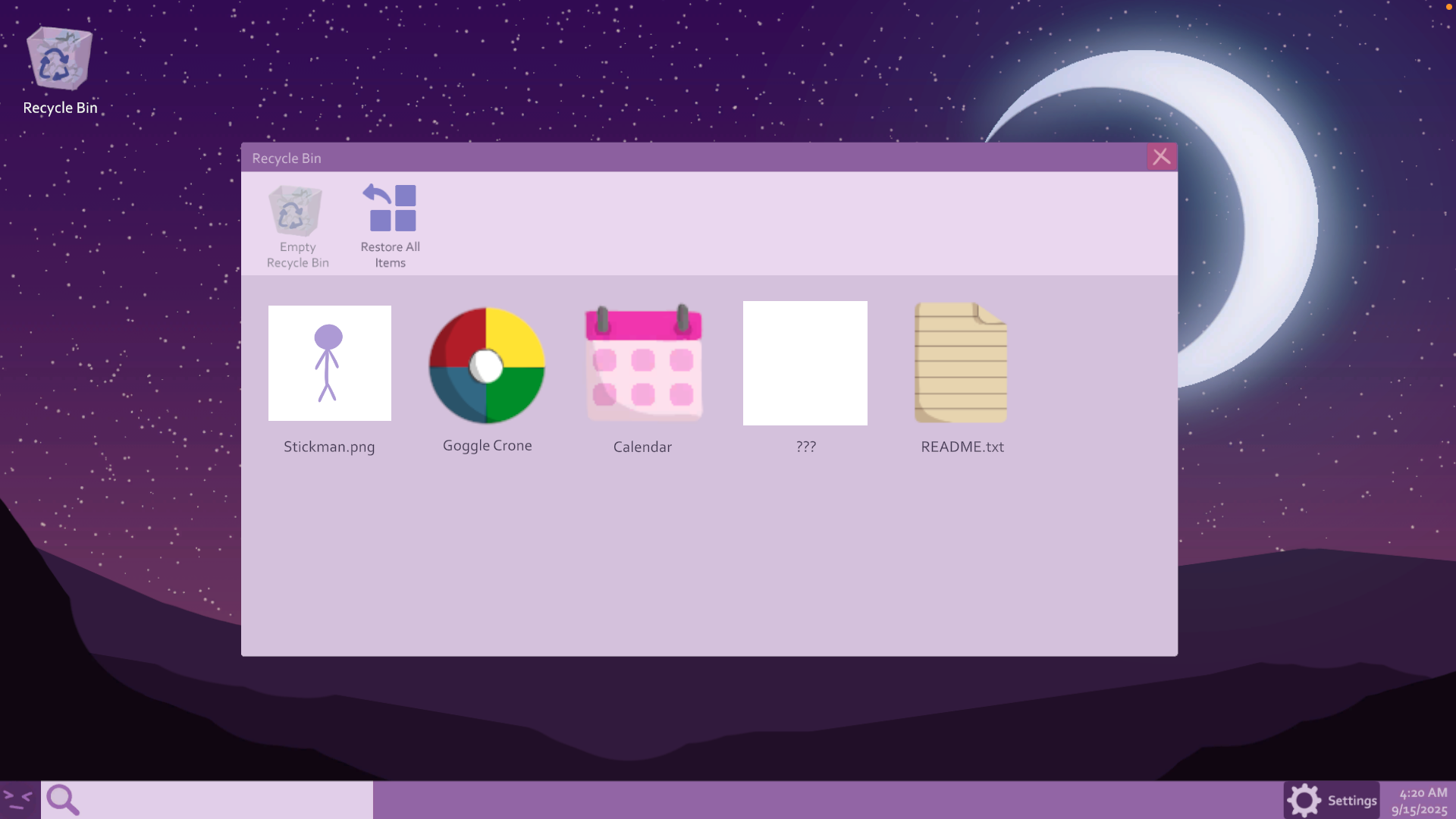Image resolution: width=1456 pixels, height=819 pixels.
Task: Select the README.txt notepad icon
Action: [961, 363]
